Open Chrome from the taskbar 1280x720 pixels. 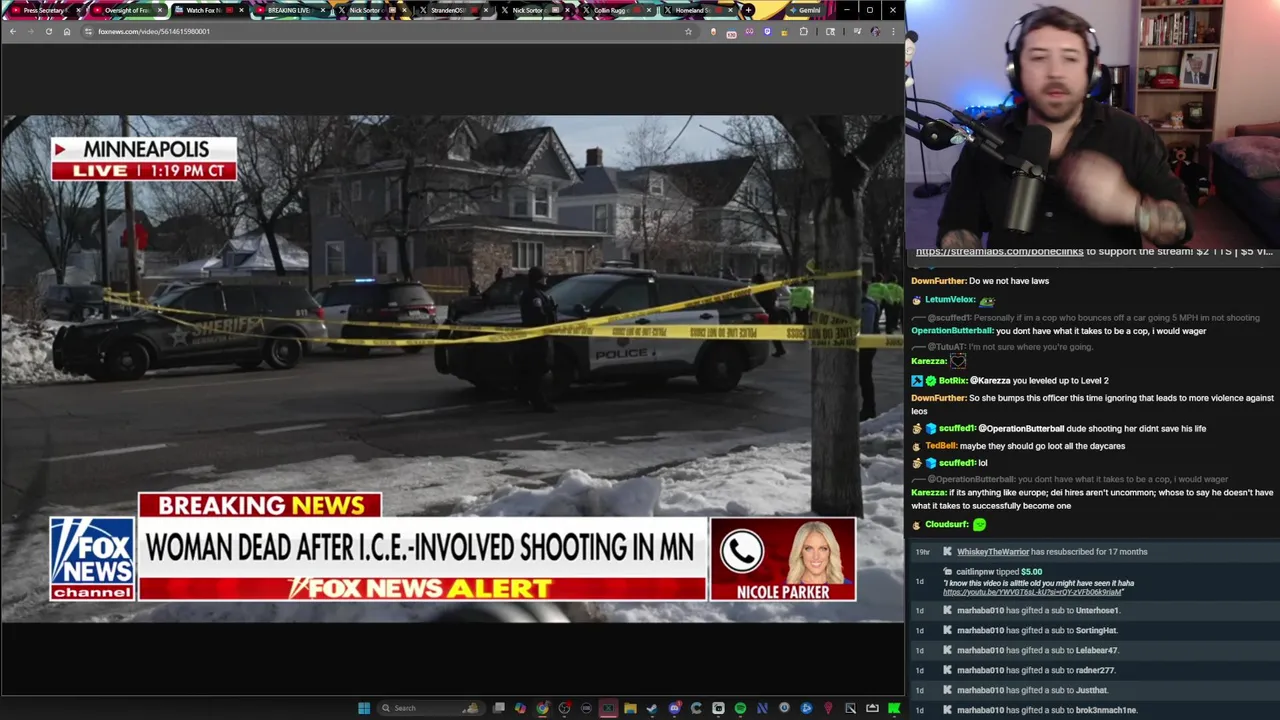(x=542, y=708)
